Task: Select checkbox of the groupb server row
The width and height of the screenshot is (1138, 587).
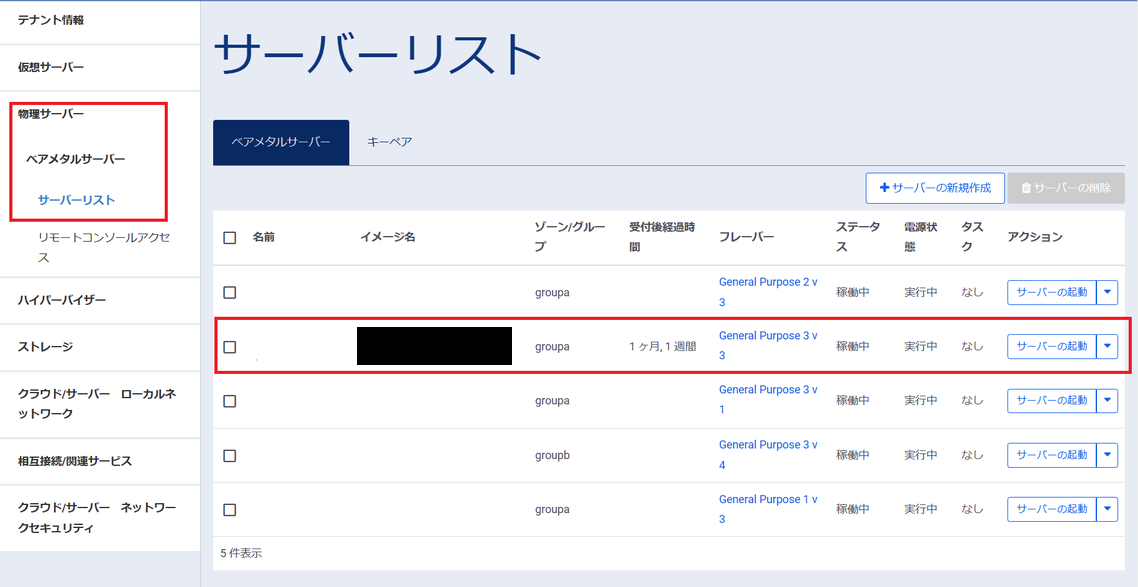Action: 230,455
